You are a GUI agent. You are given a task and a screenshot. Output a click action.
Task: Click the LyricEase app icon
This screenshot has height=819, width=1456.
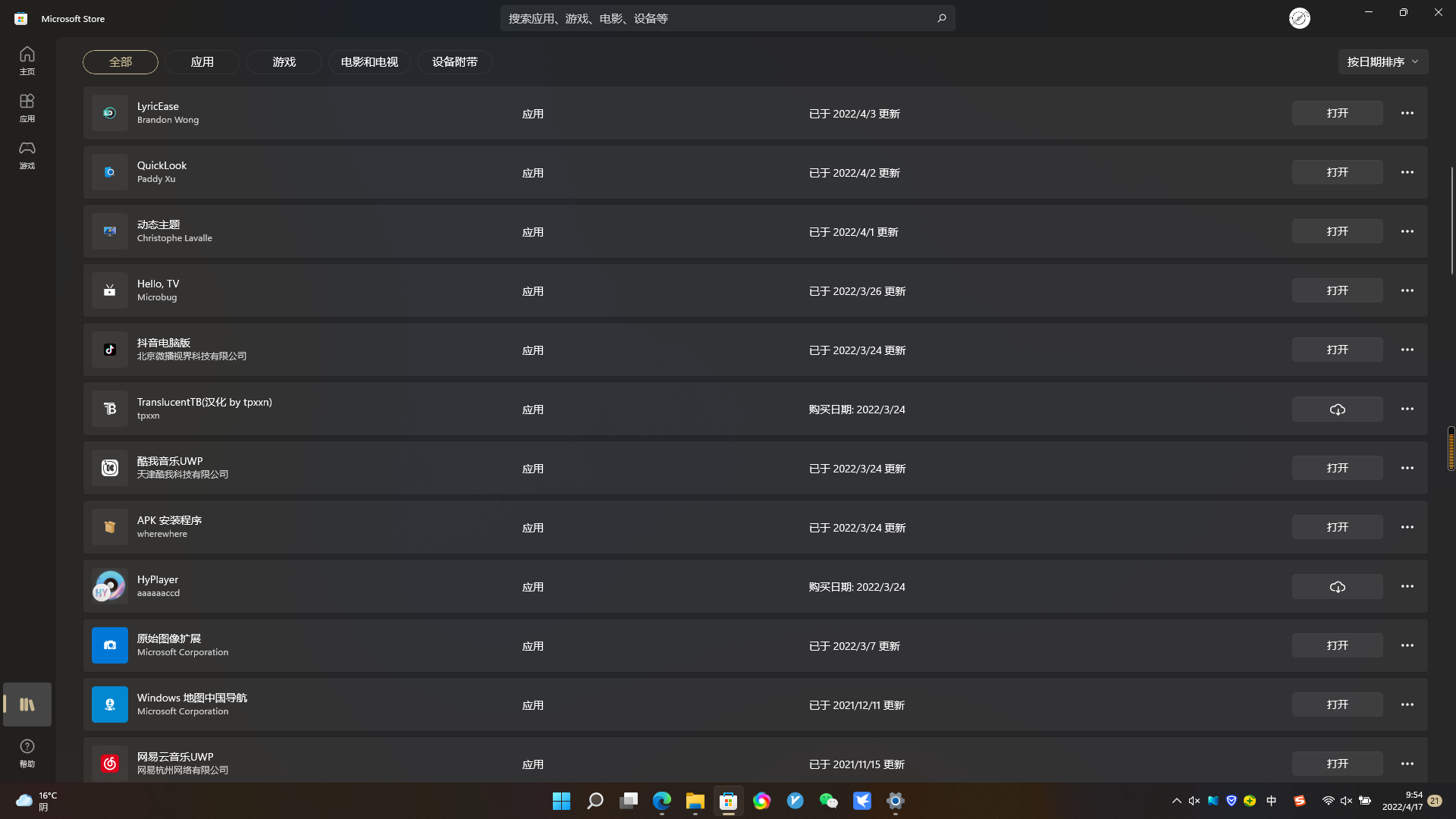pos(110,113)
